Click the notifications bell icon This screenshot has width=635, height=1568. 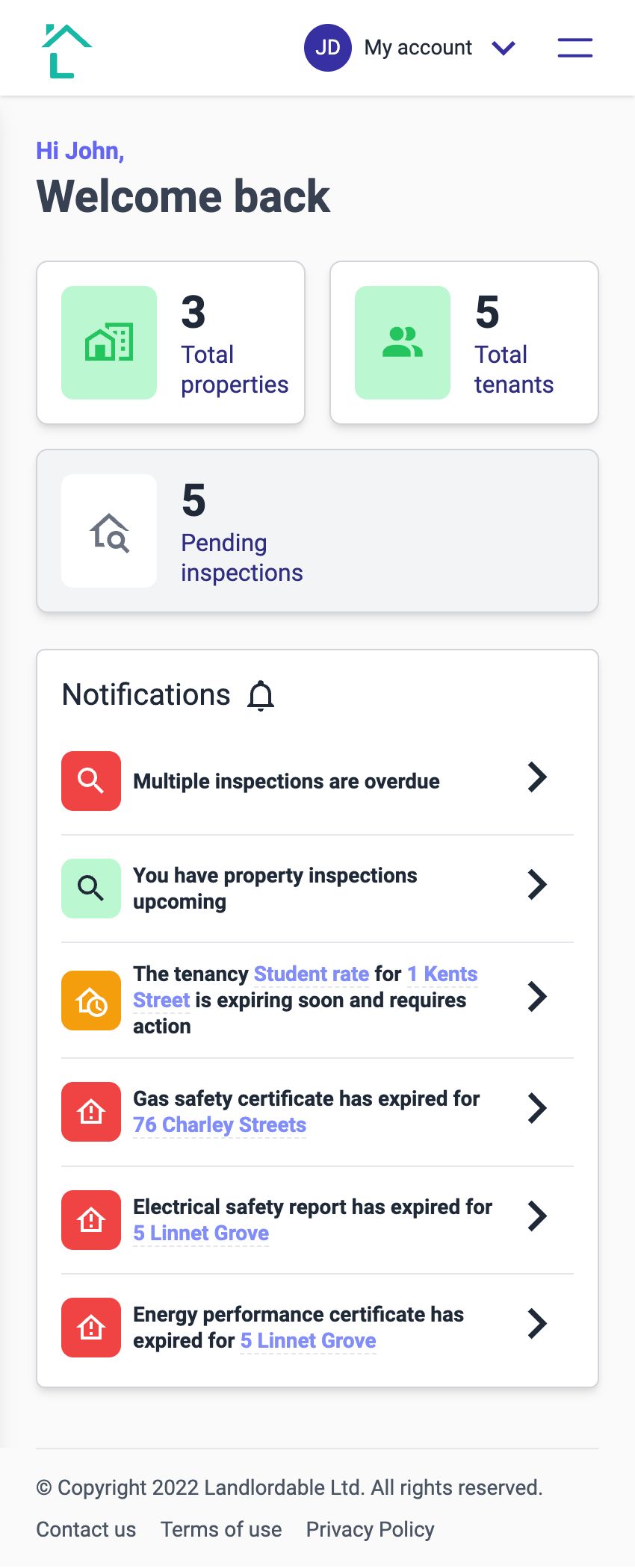click(x=261, y=694)
